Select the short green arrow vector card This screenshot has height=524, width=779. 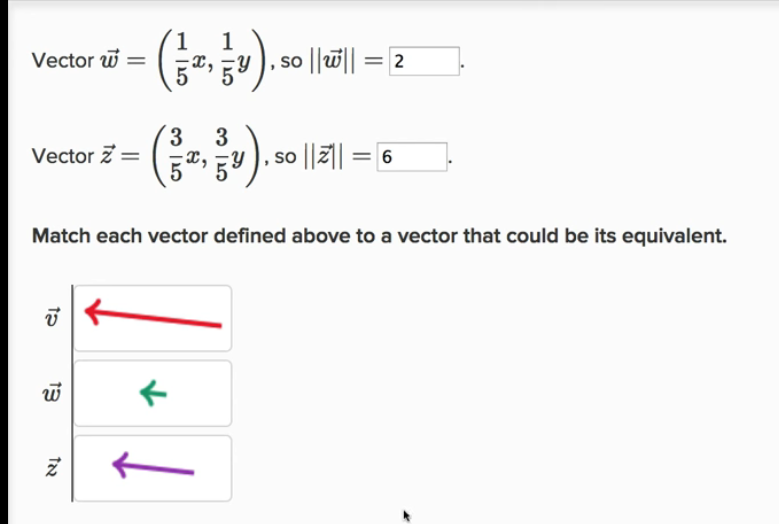coord(152,393)
